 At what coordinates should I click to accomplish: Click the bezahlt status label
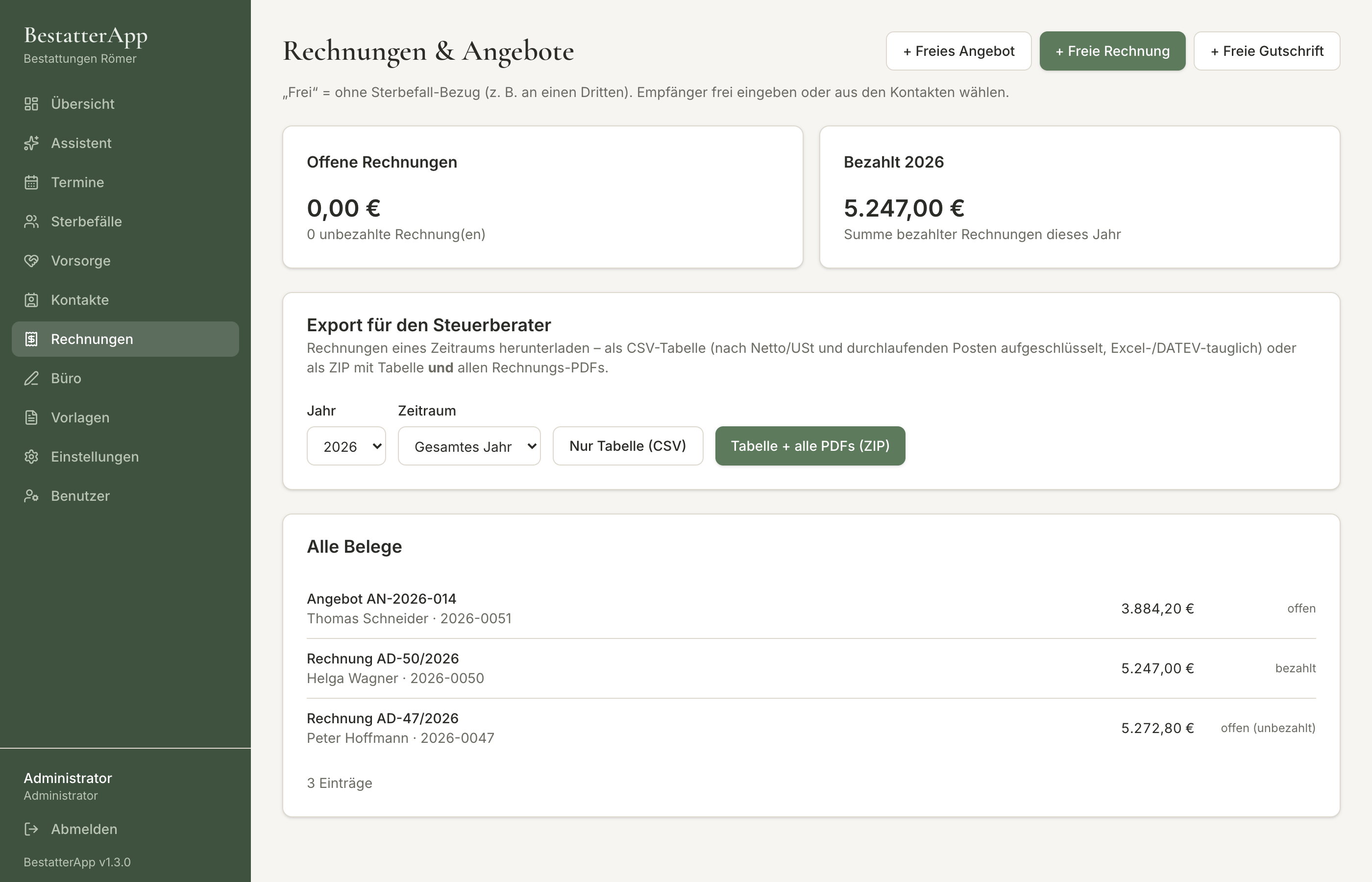point(1295,668)
